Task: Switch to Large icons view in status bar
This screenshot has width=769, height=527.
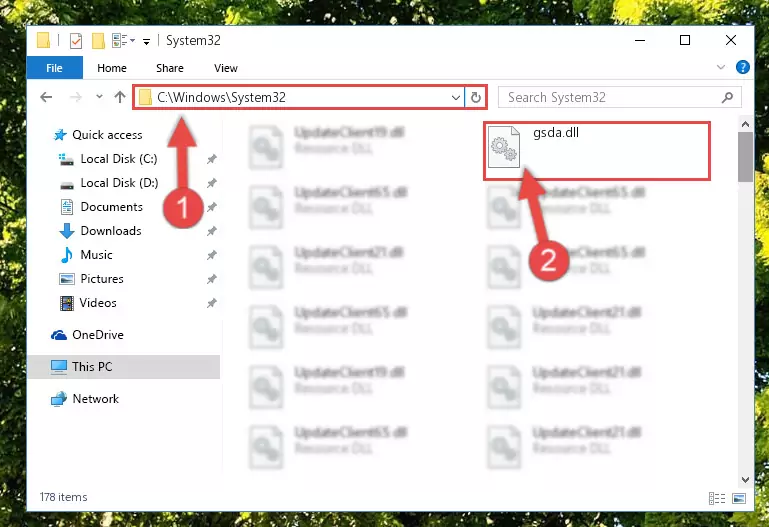Action: coord(739,499)
